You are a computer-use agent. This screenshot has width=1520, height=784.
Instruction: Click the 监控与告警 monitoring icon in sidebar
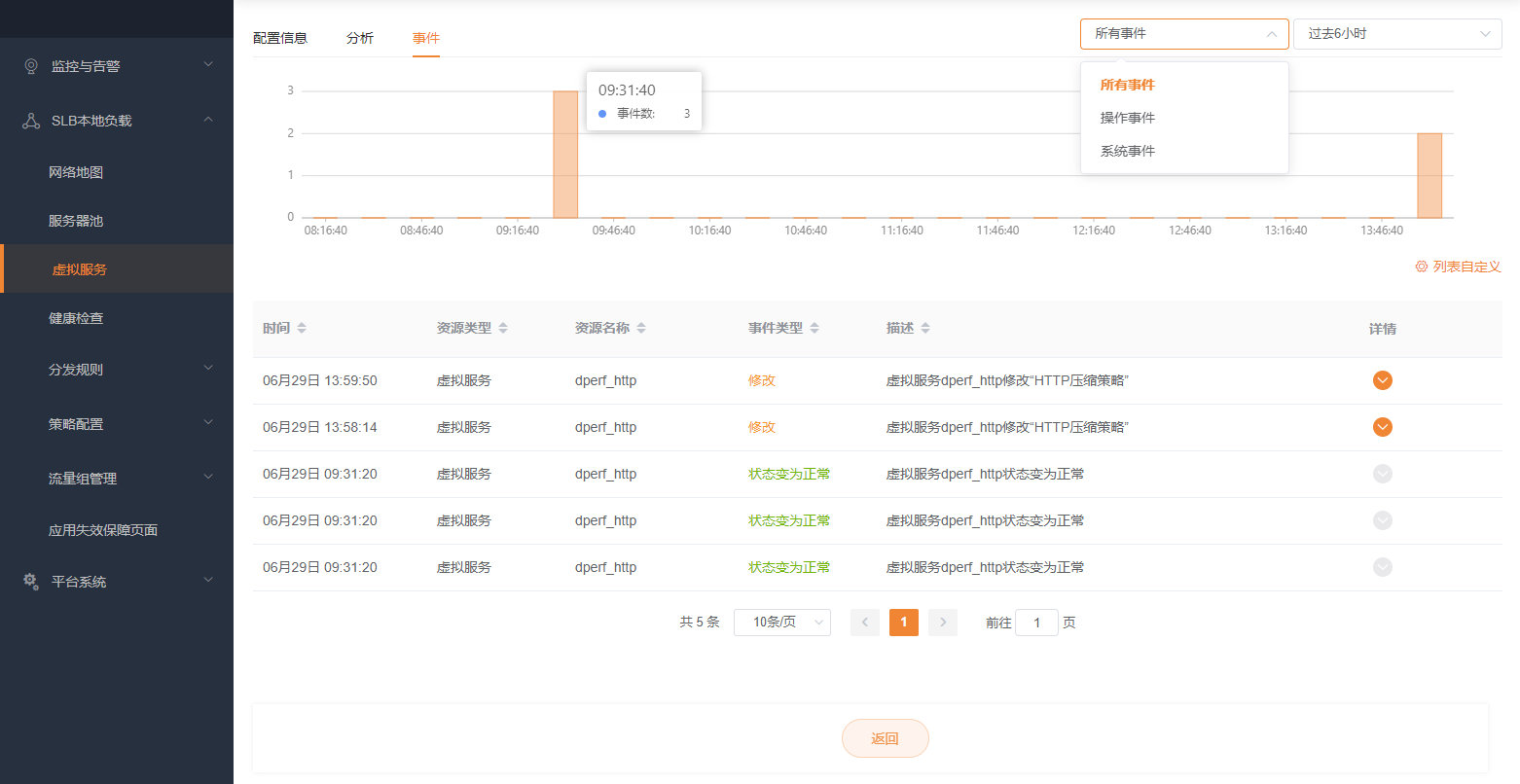(31, 66)
